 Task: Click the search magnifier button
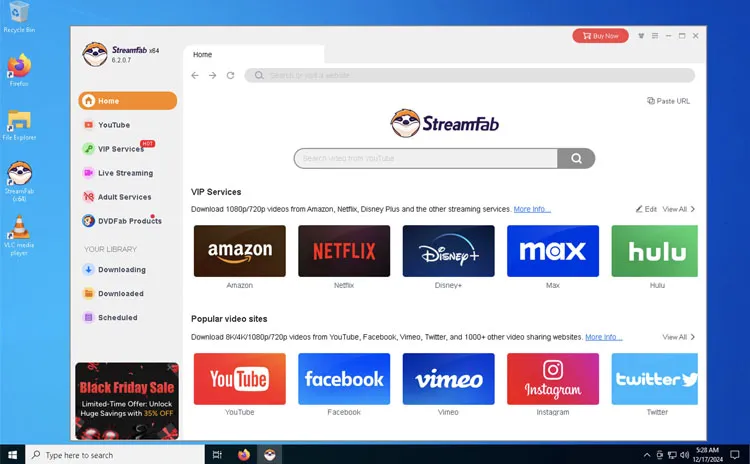coord(576,158)
